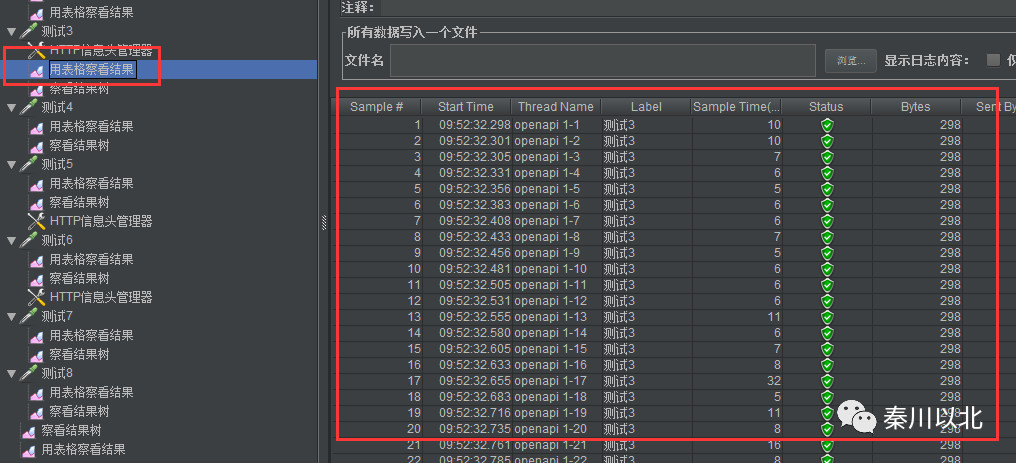Click the 浏览... browse button

coord(851,61)
